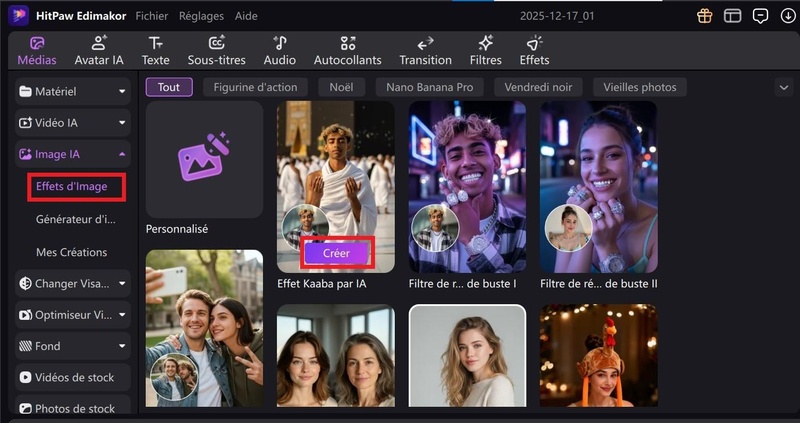
Task: Open the Texte tool tab
Action: click(156, 51)
